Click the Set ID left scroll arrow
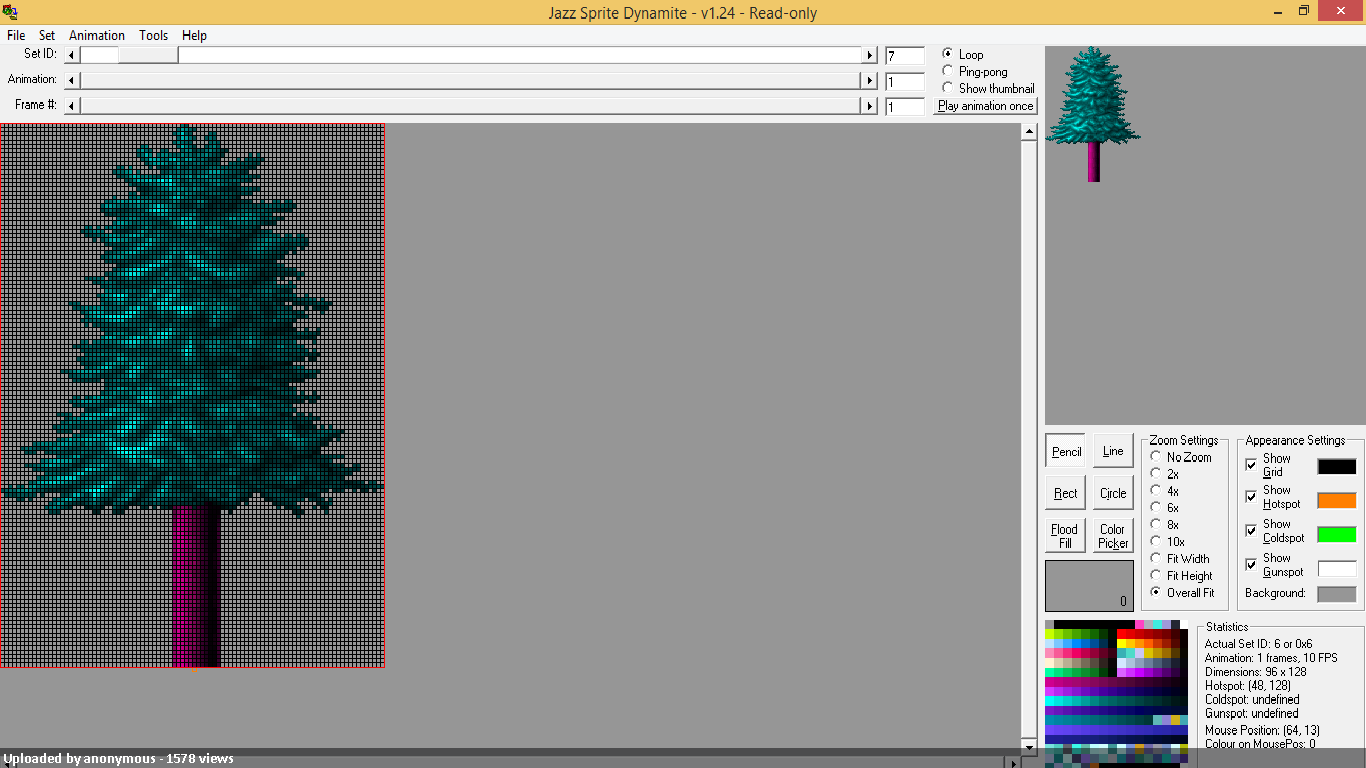The height and width of the screenshot is (768, 1366). pos(71,55)
